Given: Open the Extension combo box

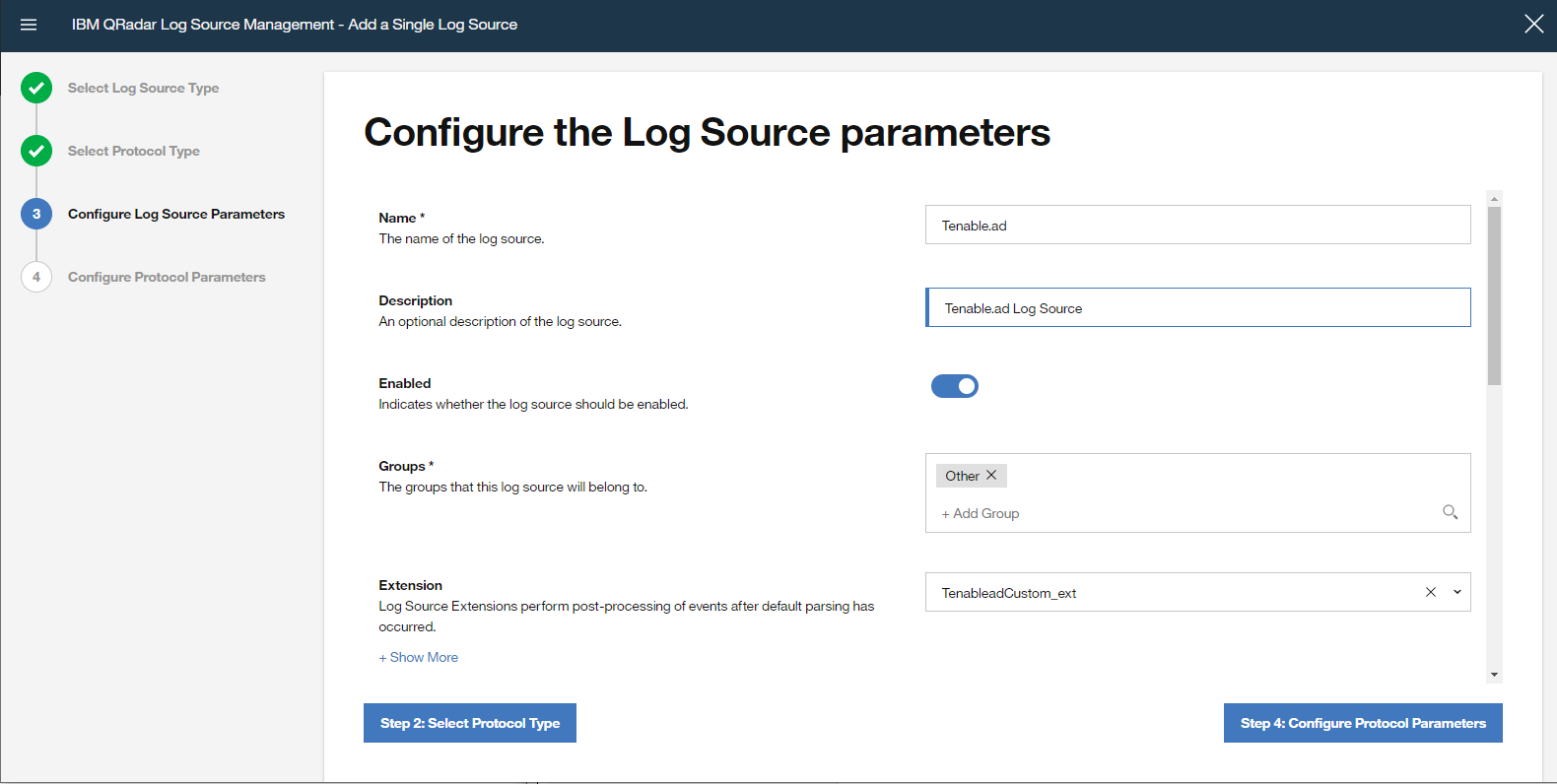Looking at the screenshot, I should [1197, 592].
